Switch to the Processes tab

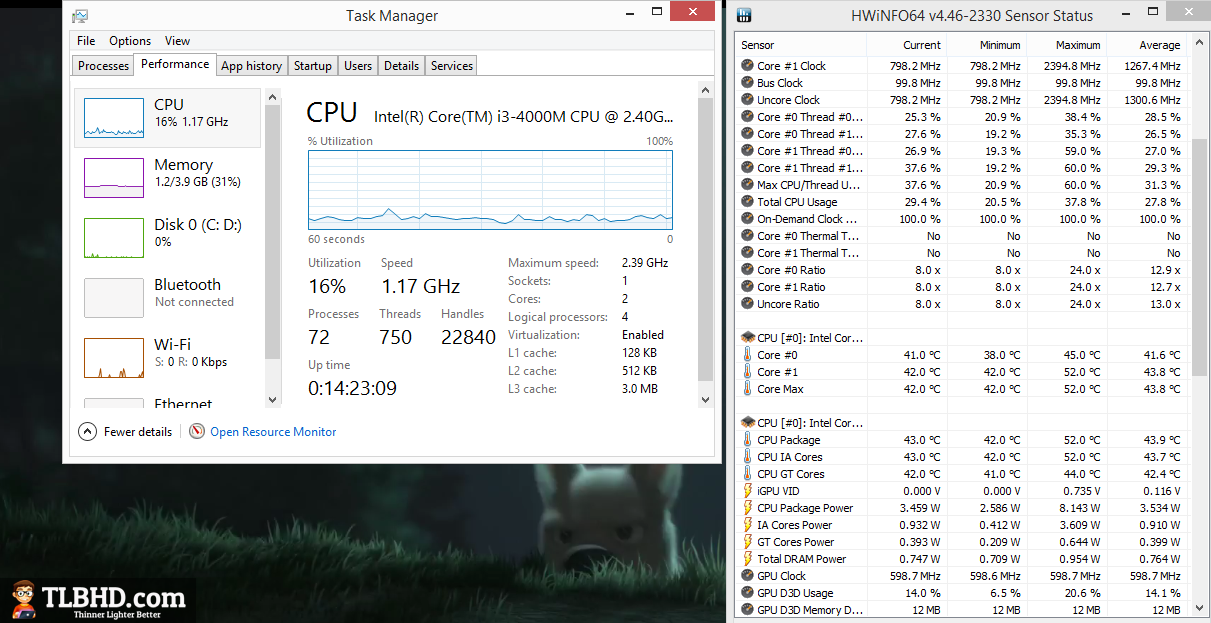pos(103,66)
